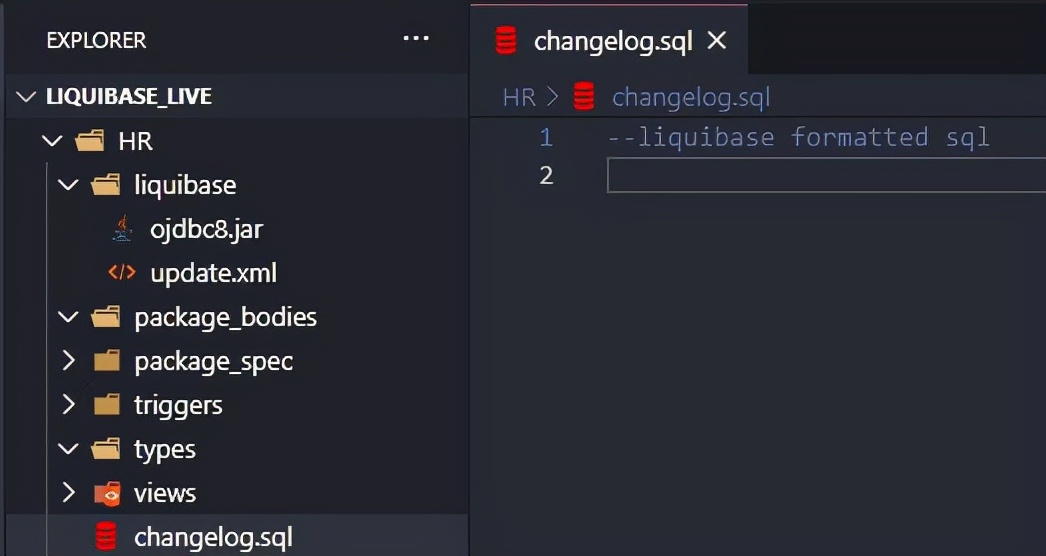Click the XML code icon beside update.xml
Viewport: 1046px width, 556px height.
pyautogui.click(x=122, y=272)
